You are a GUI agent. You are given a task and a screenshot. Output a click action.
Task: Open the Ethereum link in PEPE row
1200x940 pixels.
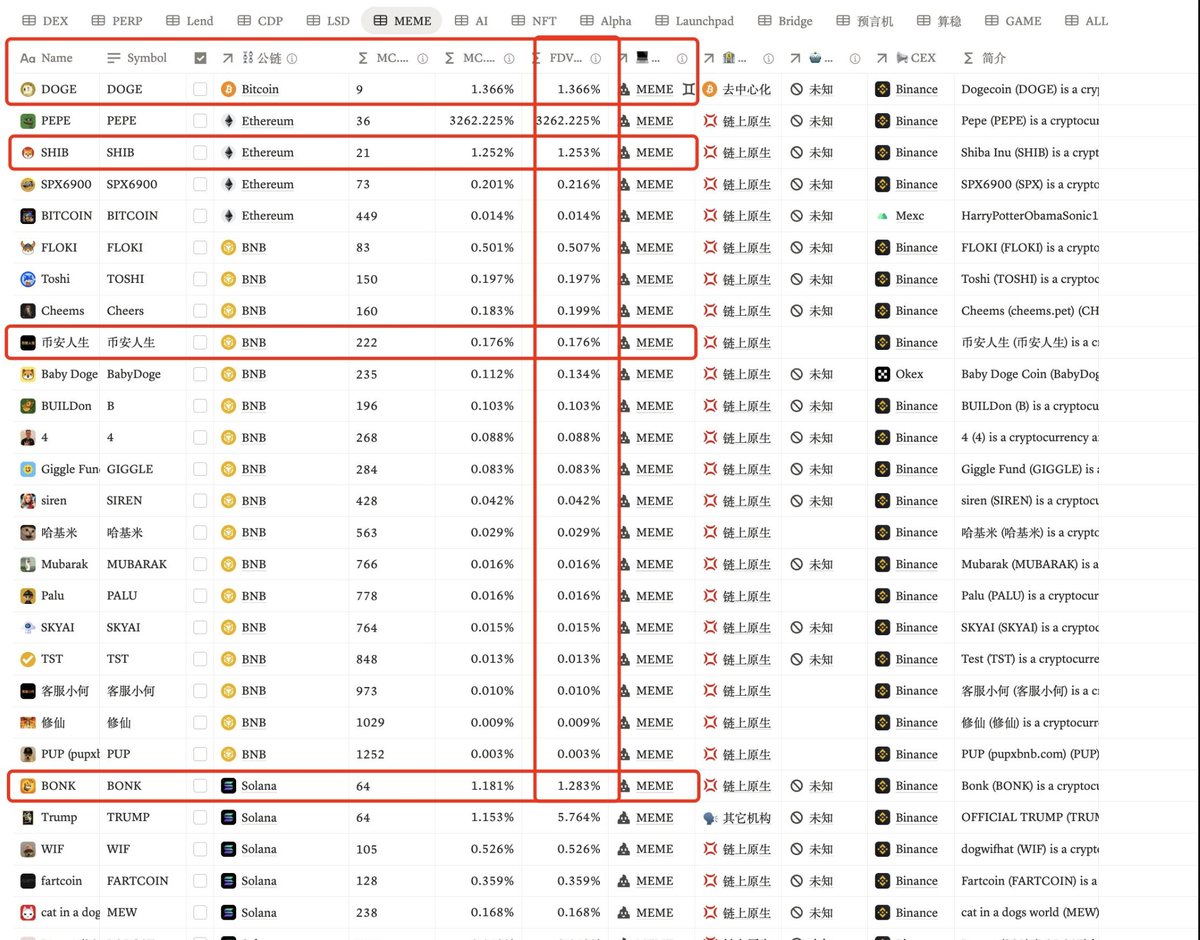tap(267, 121)
